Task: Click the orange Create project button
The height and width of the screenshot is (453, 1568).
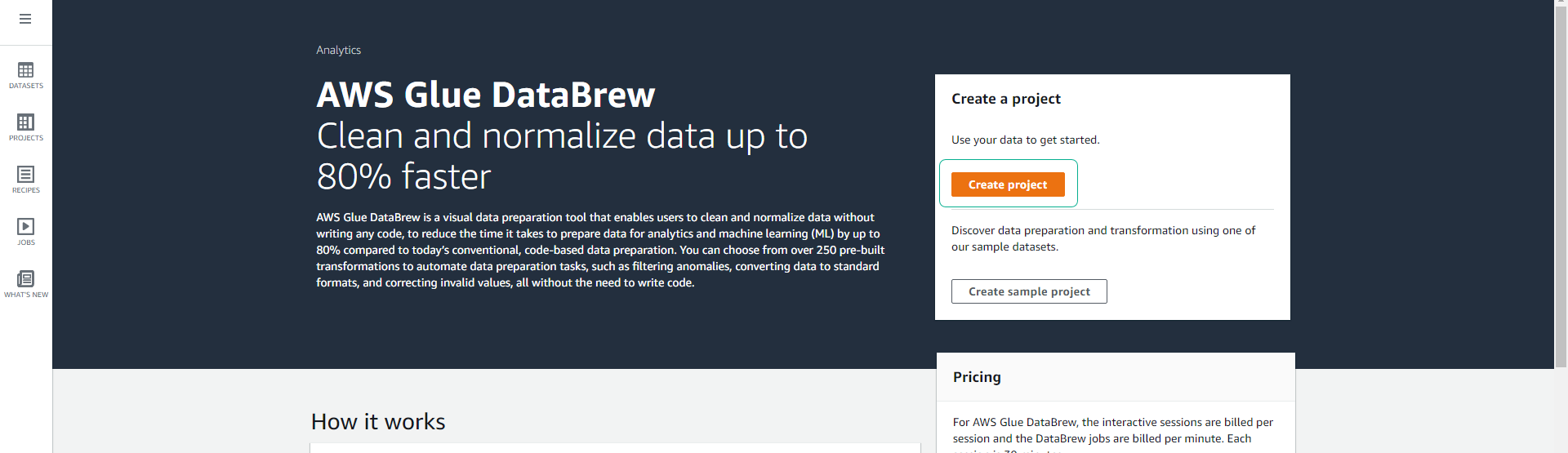Action: pyautogui.click(x=1008, y=184)
